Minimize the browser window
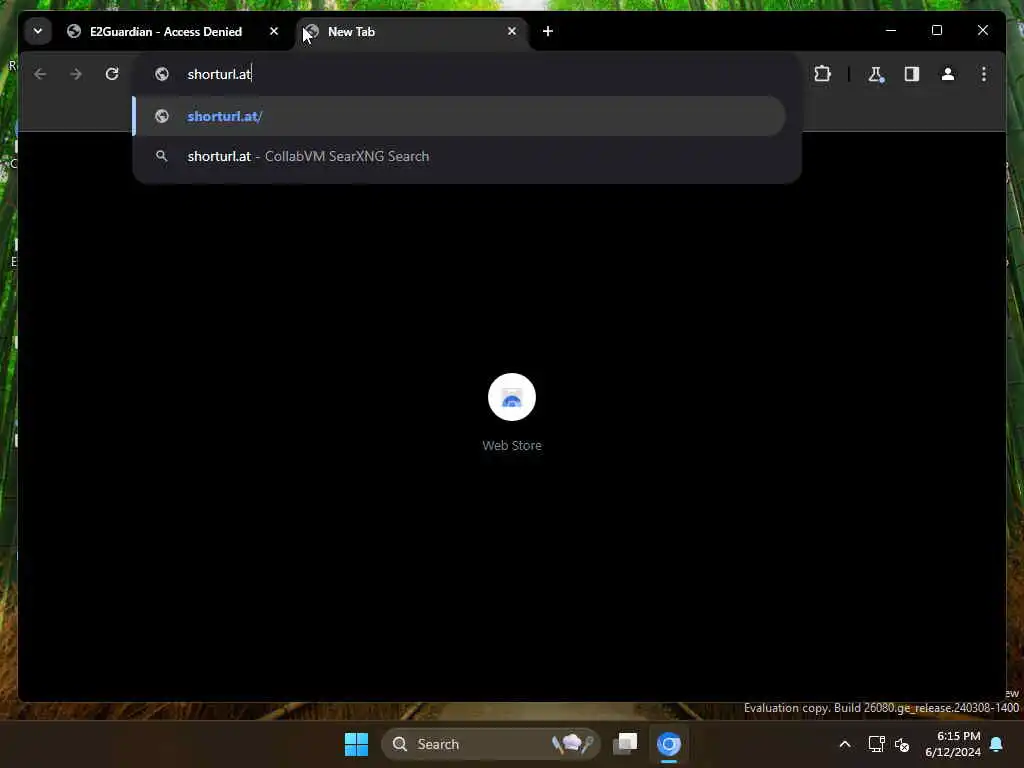The image size is (1024, 768). pyautogui.click(x=891, y=31)
